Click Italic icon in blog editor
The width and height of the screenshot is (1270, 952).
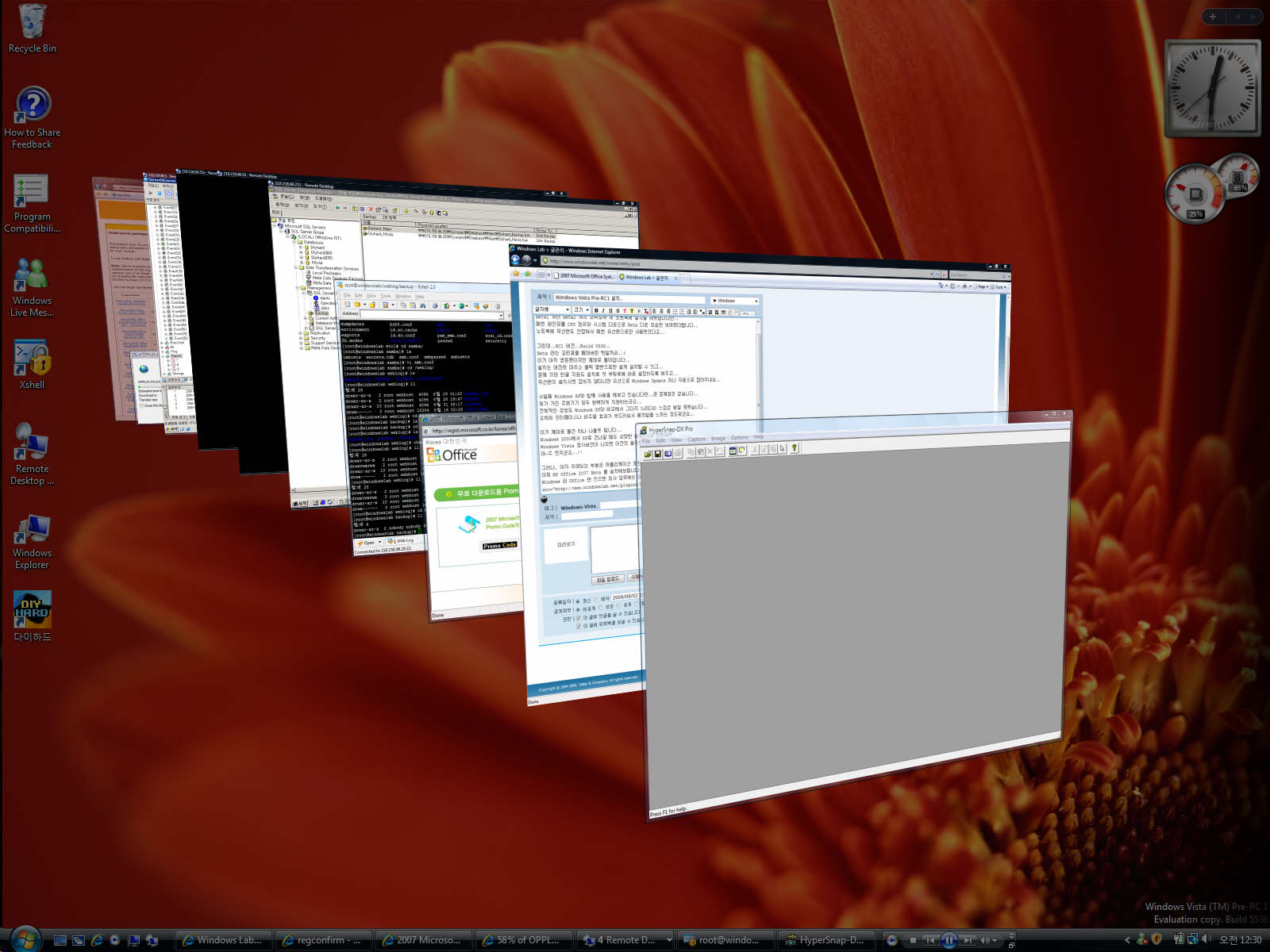[603, 310]
